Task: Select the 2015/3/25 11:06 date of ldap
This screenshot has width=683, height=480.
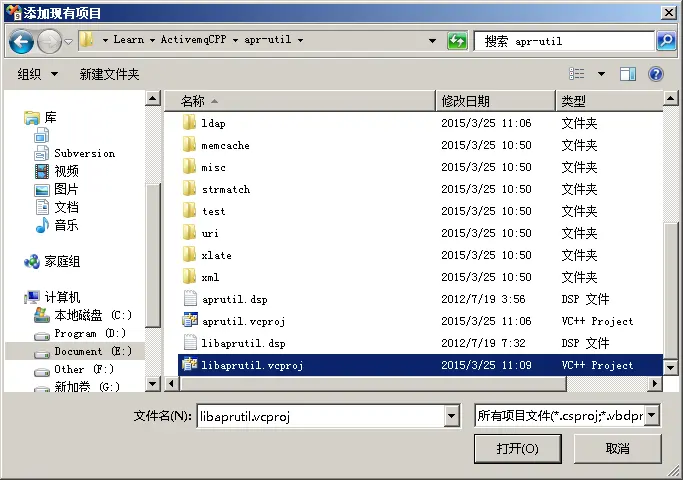Action: pos(486,123)
